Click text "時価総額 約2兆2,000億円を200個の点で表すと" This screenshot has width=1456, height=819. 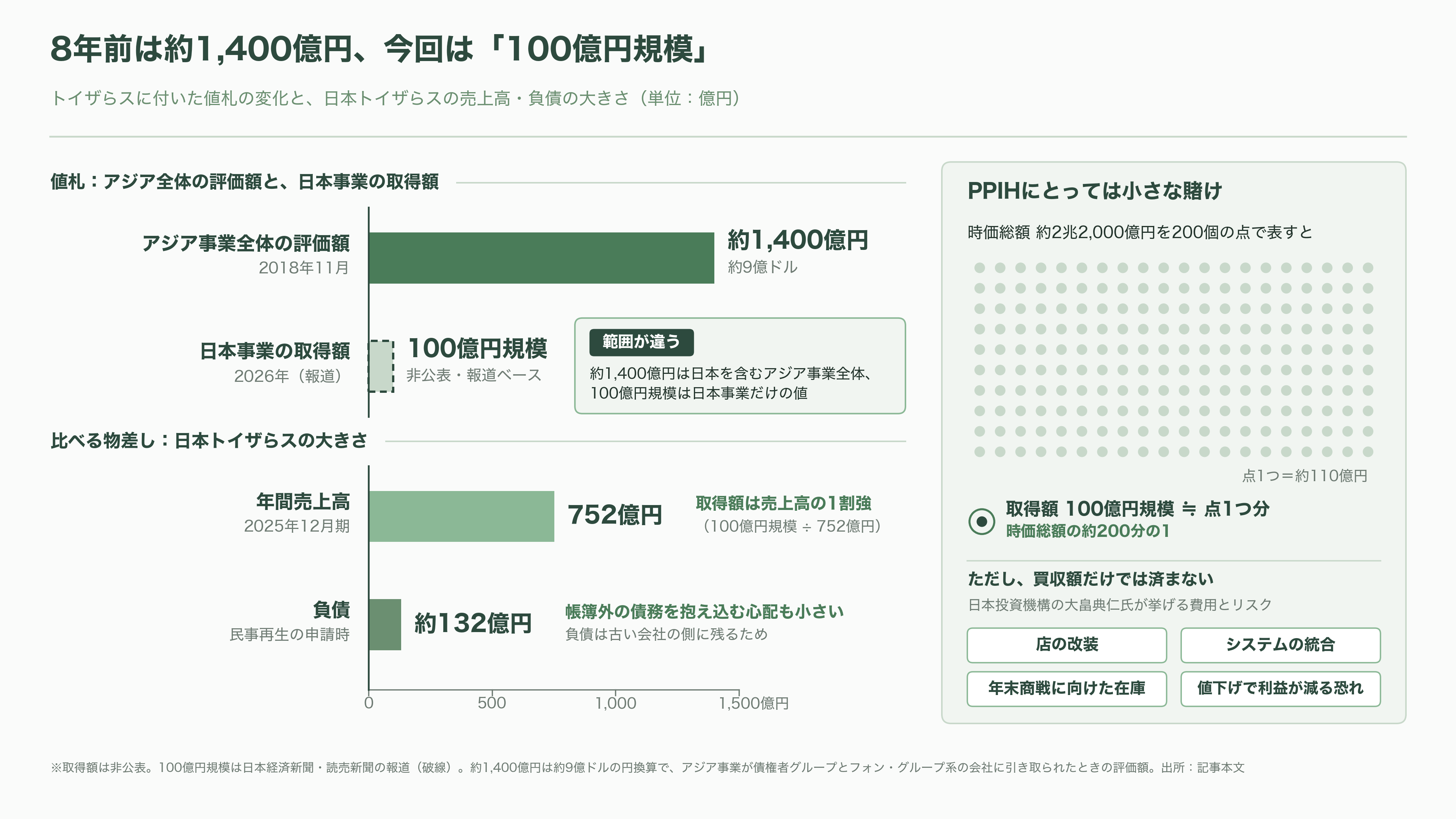(1139, 232)
